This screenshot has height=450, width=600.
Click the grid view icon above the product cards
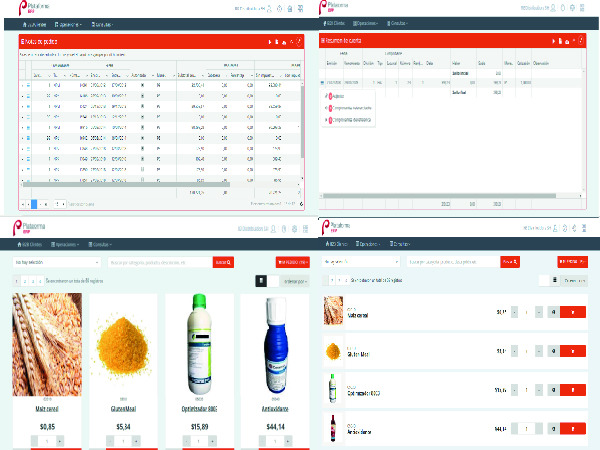pos(261,282)
